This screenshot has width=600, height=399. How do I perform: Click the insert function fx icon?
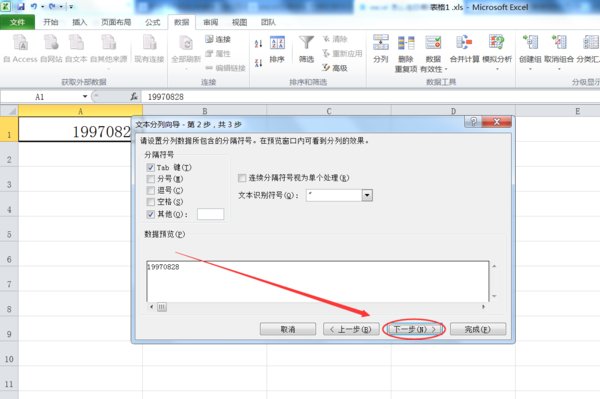coord(134,97)
